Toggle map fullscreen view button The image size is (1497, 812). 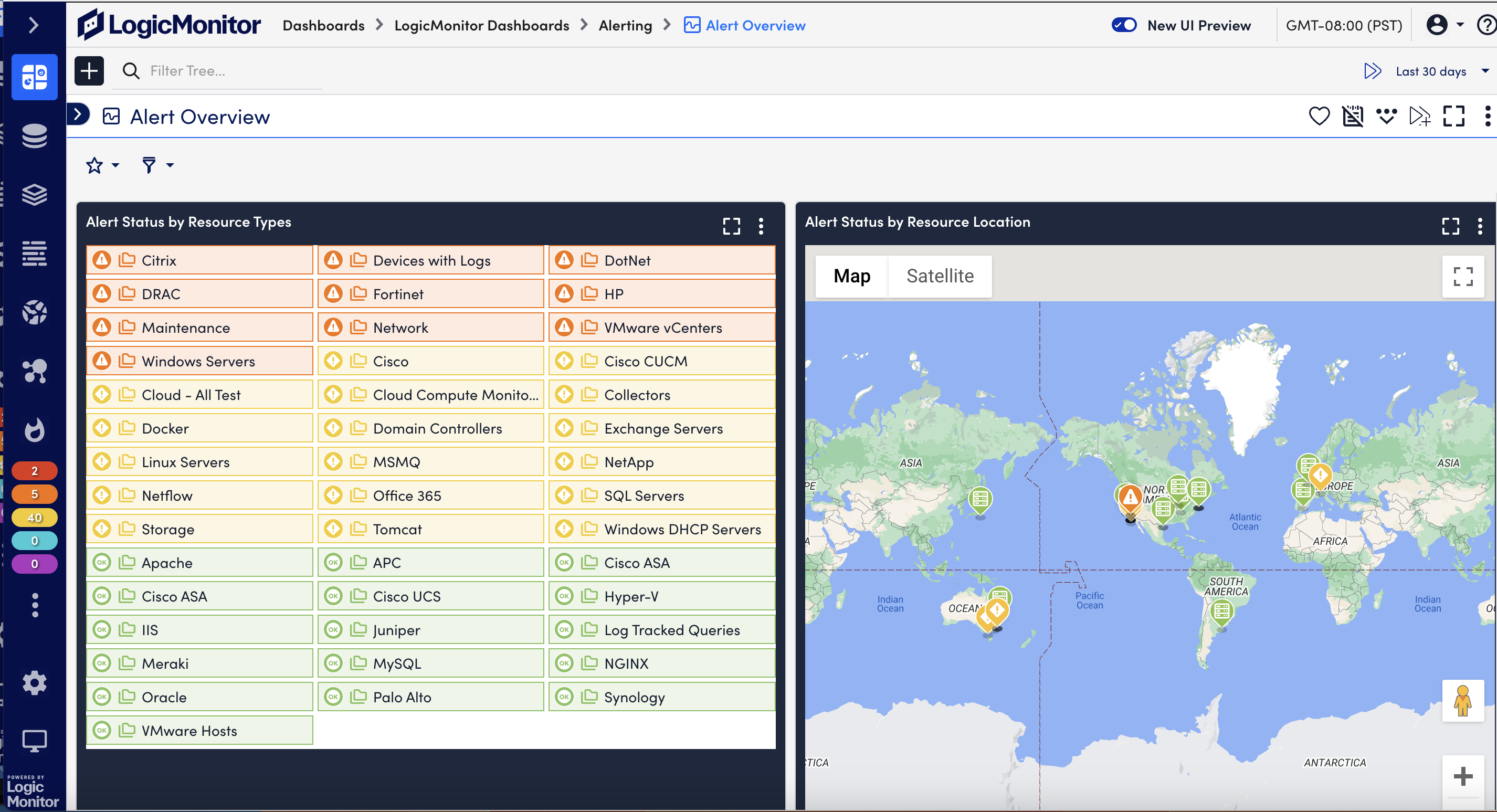click(1463, 277)
